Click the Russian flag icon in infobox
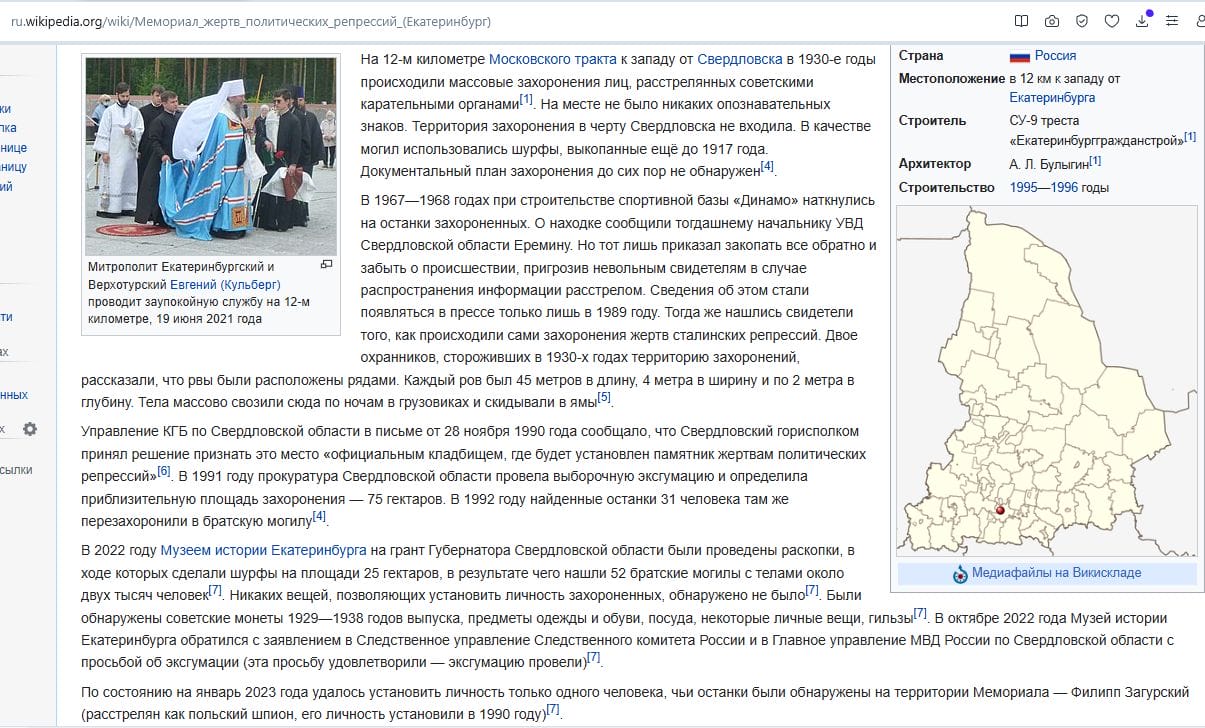Screen dimensions: 1205x728 [1019, 56]
